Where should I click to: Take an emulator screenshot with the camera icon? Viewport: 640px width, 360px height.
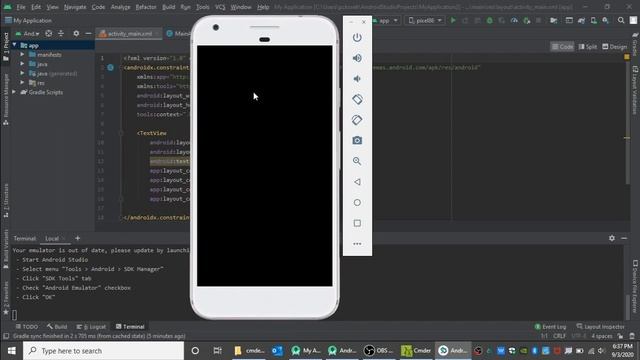coord(357,140)
